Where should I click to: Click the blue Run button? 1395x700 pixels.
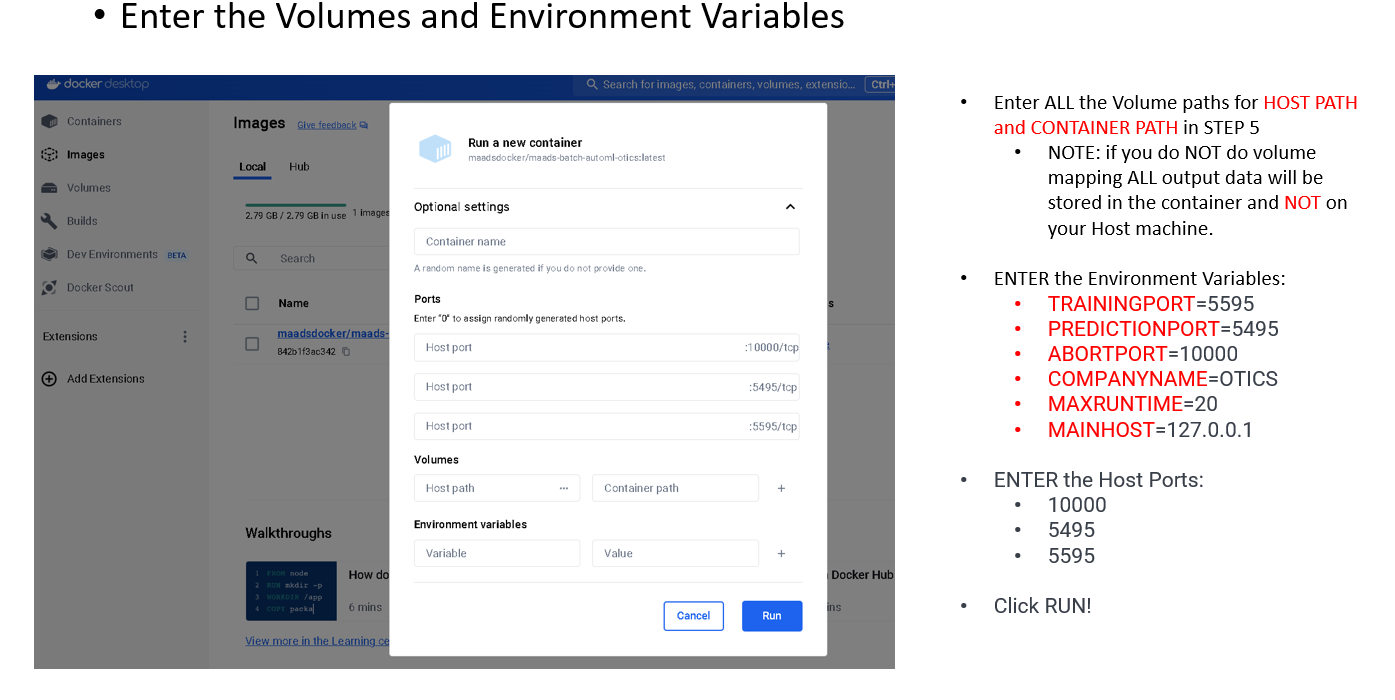[772, 616]
